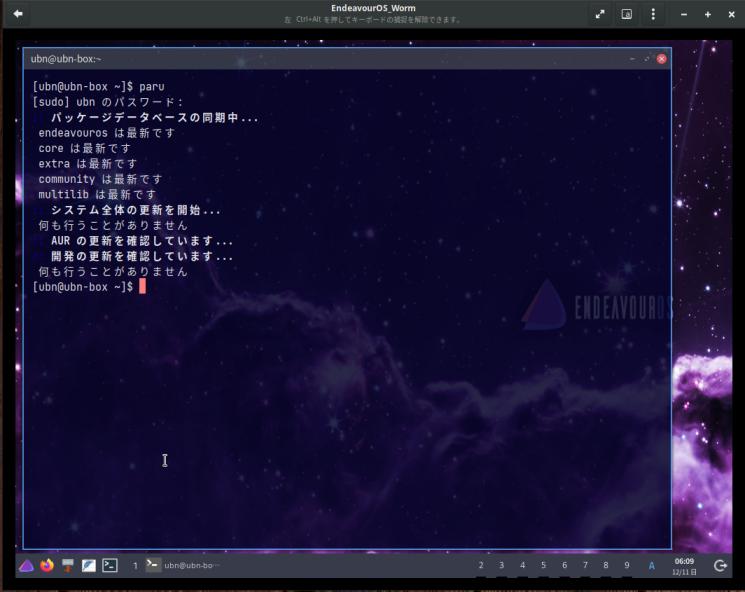This screenshot has width=745, height=592.
Task: Select the ubn@ubn-box task in taskbar
Action: pyautogui.click(x=183, y=565)
